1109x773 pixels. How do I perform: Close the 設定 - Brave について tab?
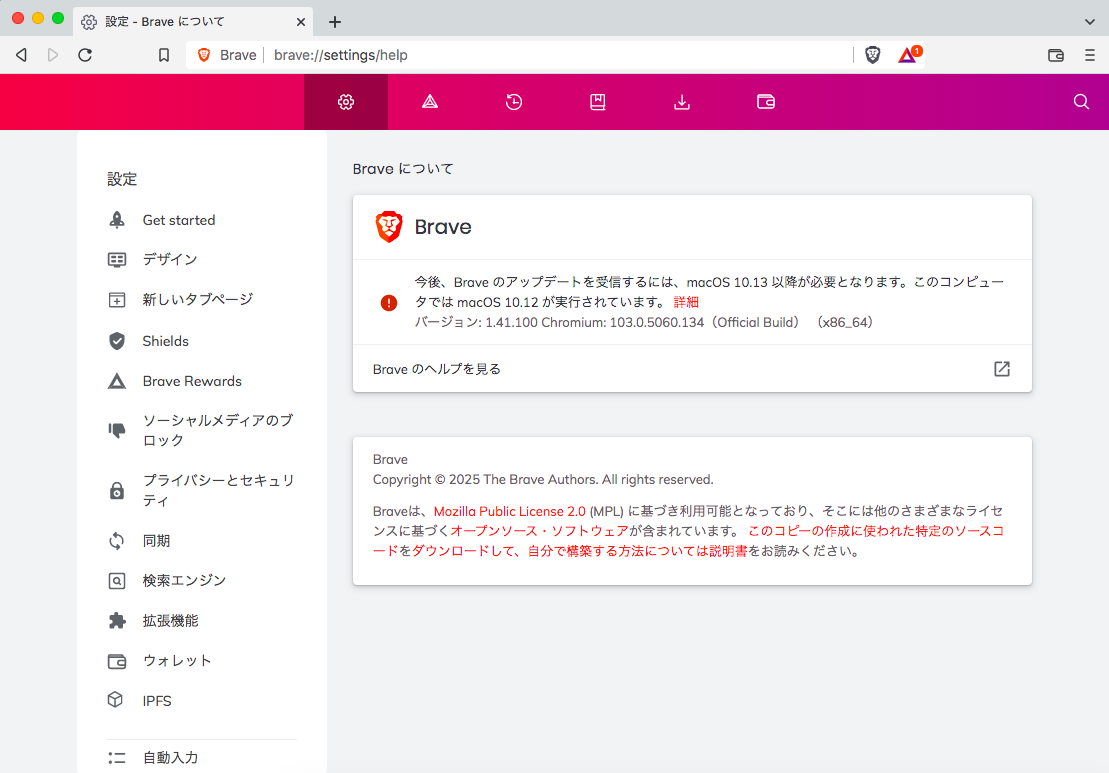pos(301,22)
